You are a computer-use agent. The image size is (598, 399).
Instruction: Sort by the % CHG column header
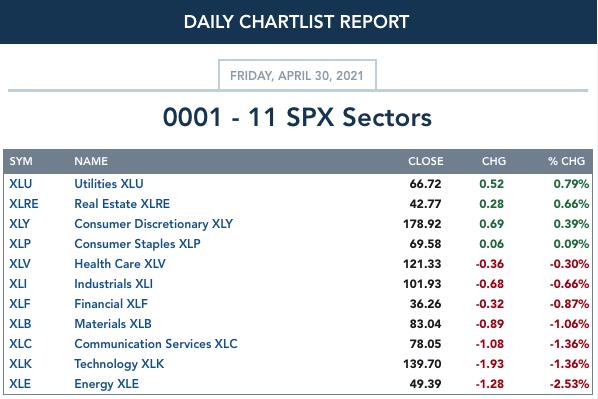[x=566, y=161]
